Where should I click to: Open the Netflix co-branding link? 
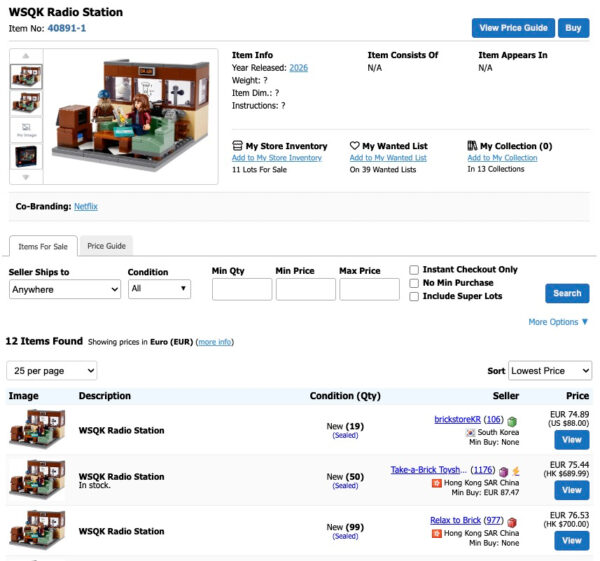[86, 207]
